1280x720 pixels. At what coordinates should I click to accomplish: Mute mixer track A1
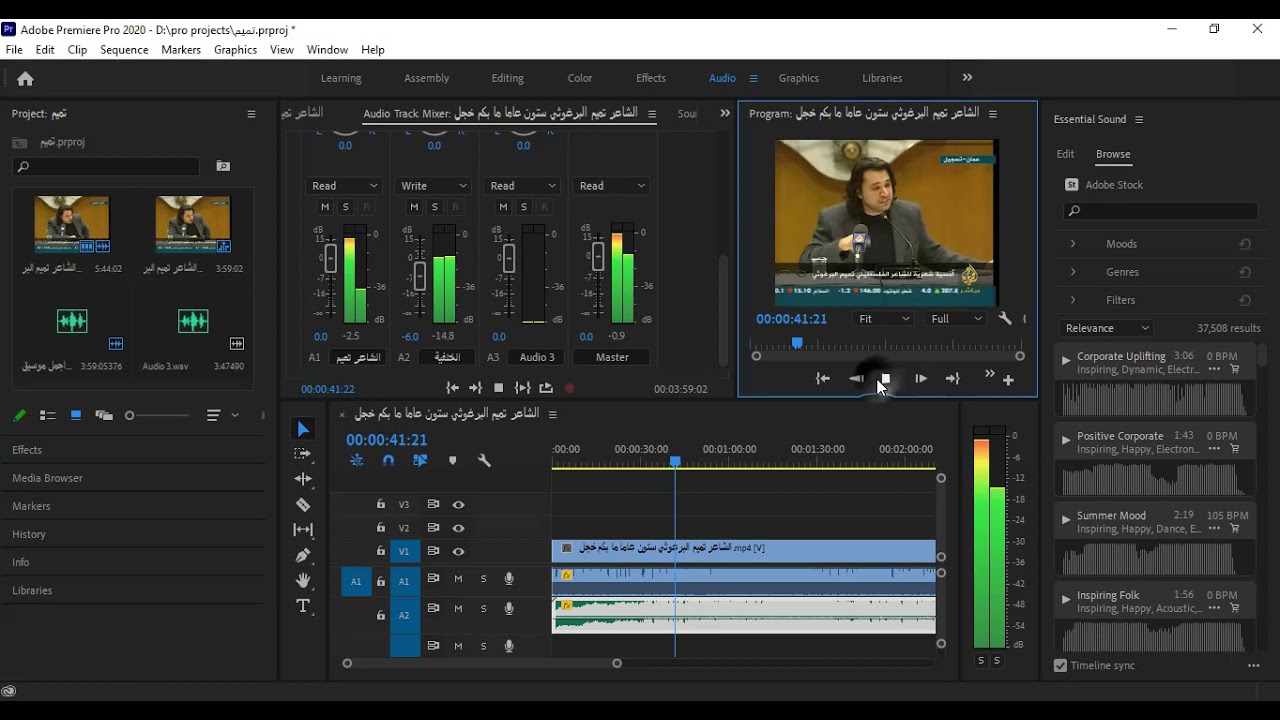coord(324,207)
